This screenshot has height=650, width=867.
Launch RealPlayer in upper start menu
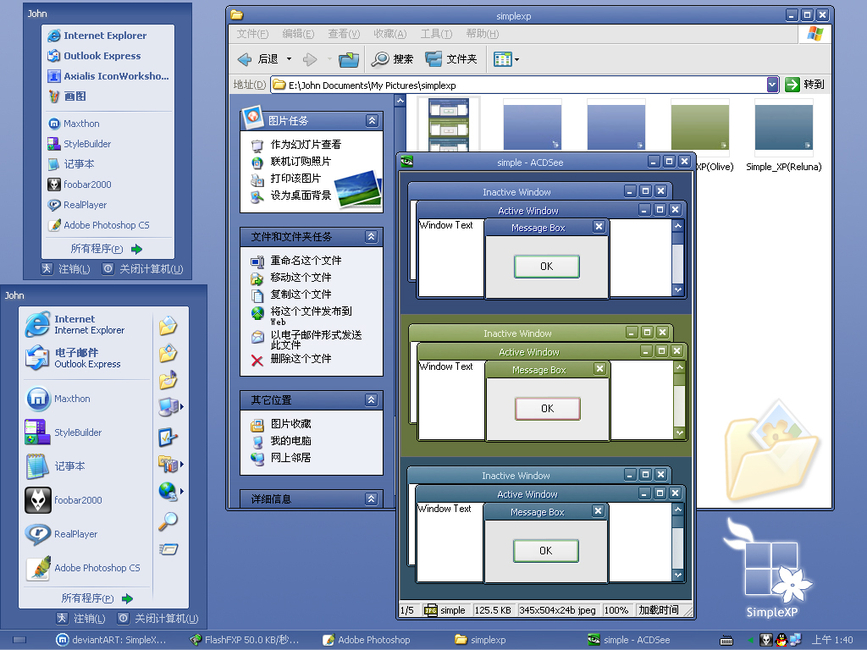pos(77,205)
